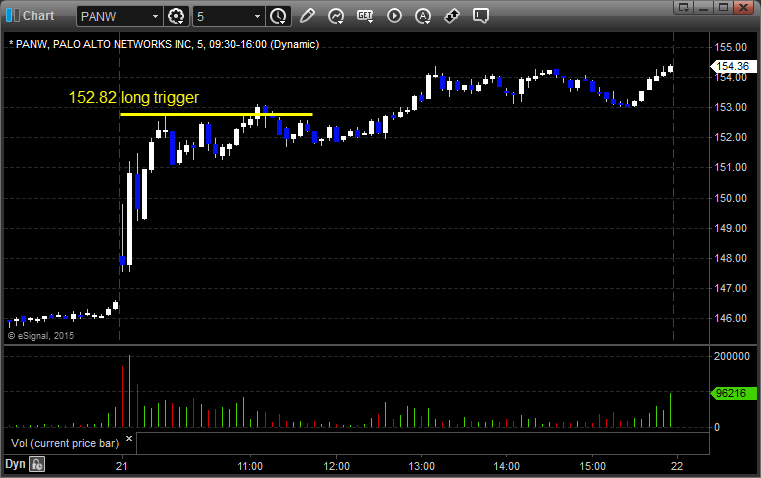Open the time template clock menu
This screenshot has height=478, width=761.
[278, 16]
